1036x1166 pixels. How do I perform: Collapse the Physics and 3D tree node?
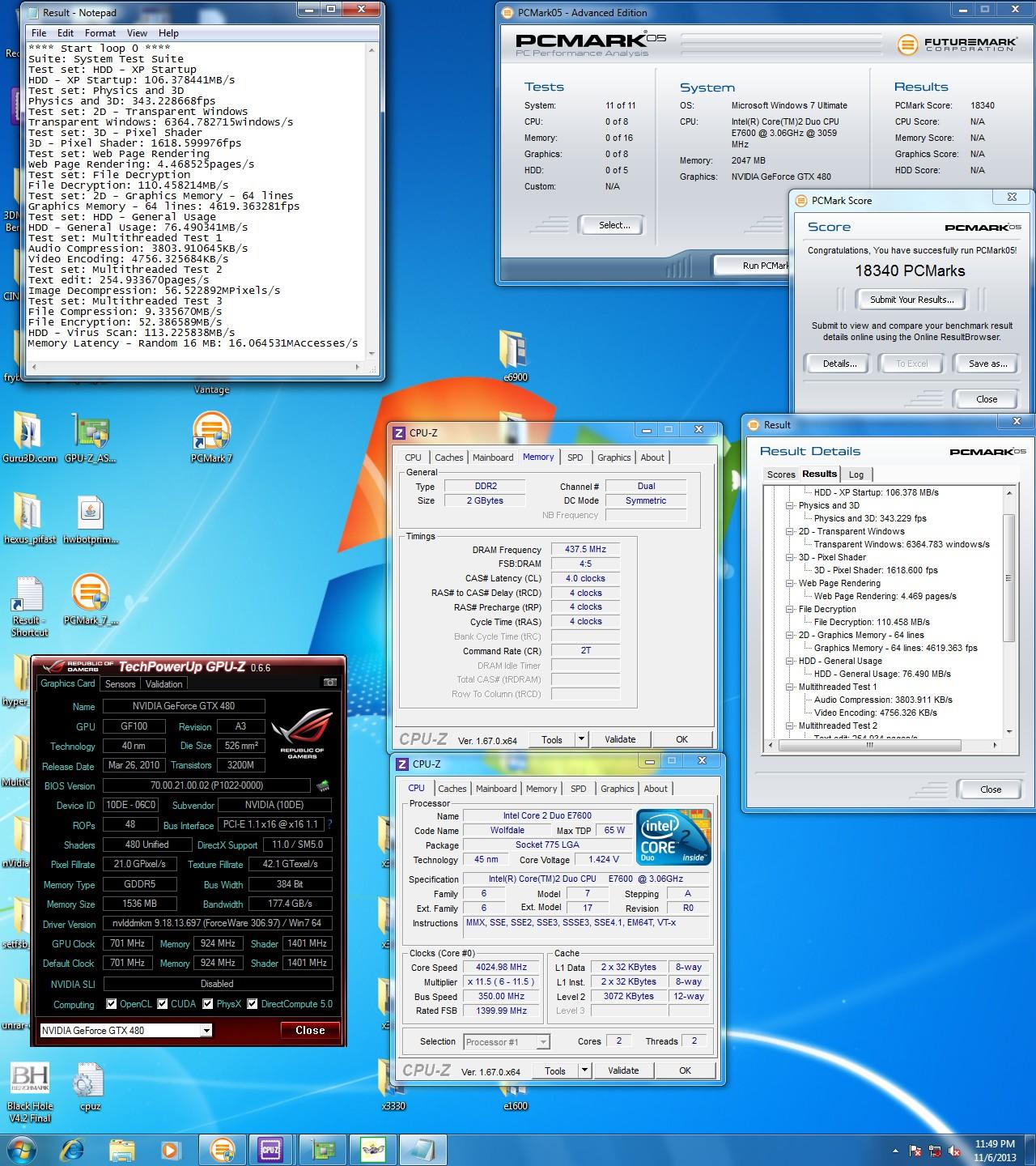(790, 505)
